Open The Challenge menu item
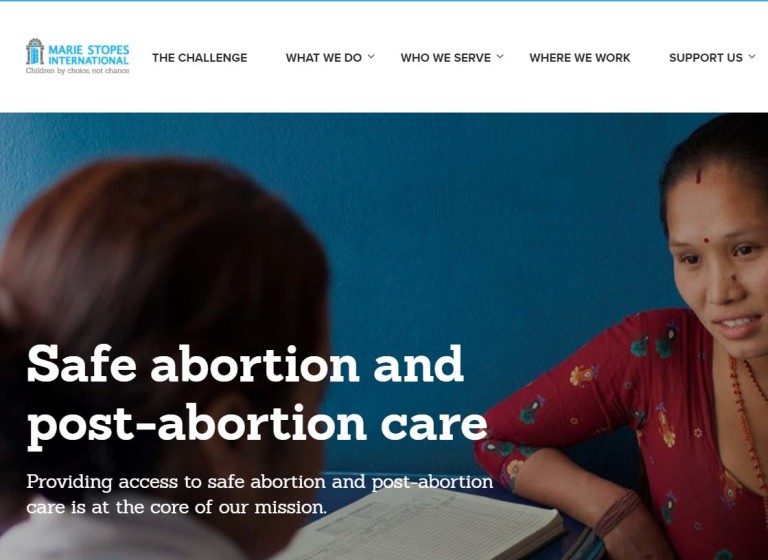 (199, 58)
